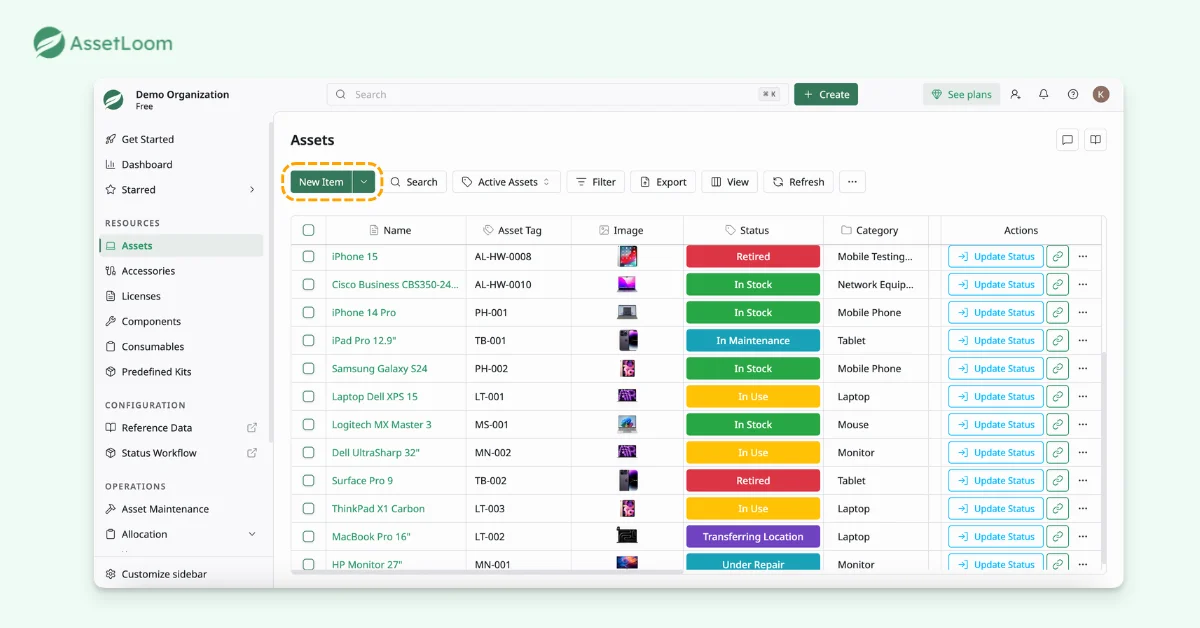Screen dimensions: 1200x628
Task: Click link icon in Surface Pro 9 row
Action: point(1058,481)
